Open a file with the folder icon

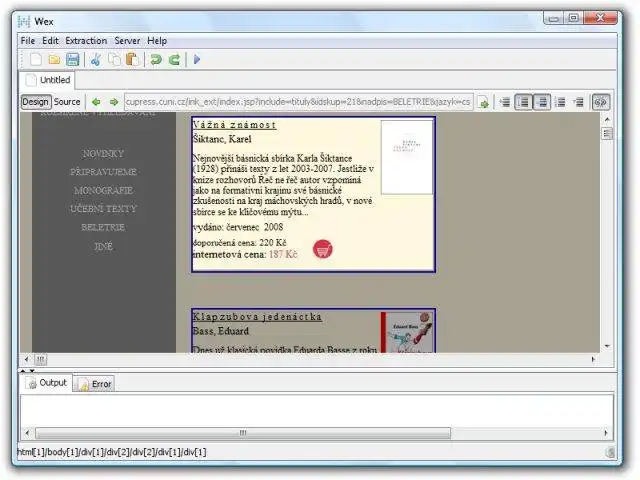[x=54, y=60]
